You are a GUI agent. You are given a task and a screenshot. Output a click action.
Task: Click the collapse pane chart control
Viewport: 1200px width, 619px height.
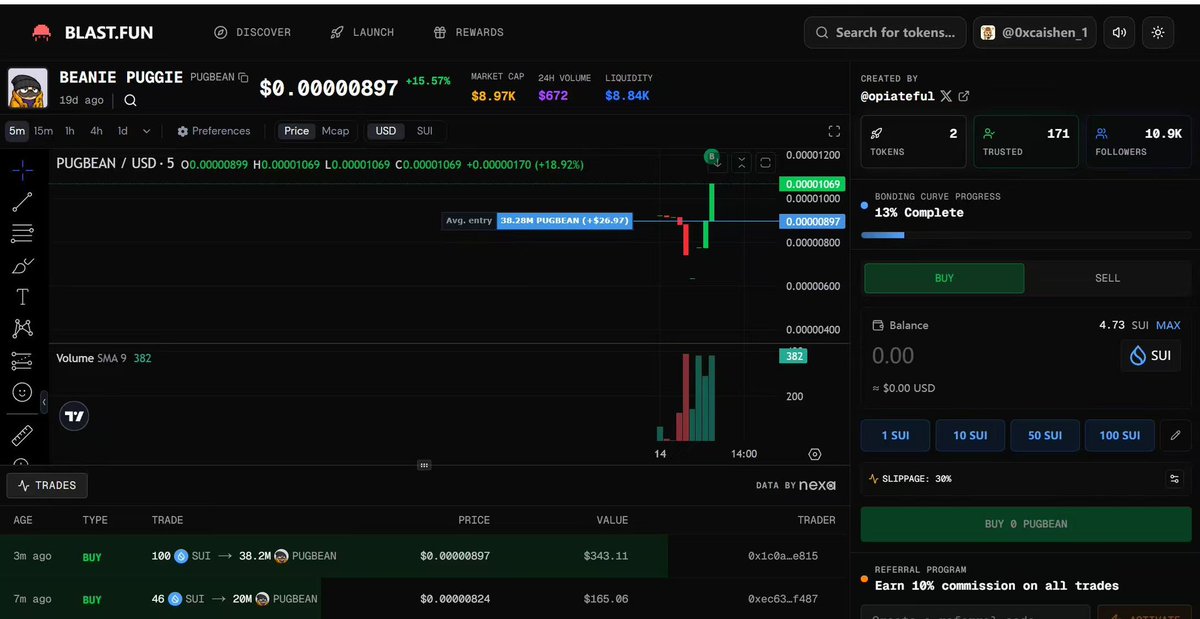[741, 162]
